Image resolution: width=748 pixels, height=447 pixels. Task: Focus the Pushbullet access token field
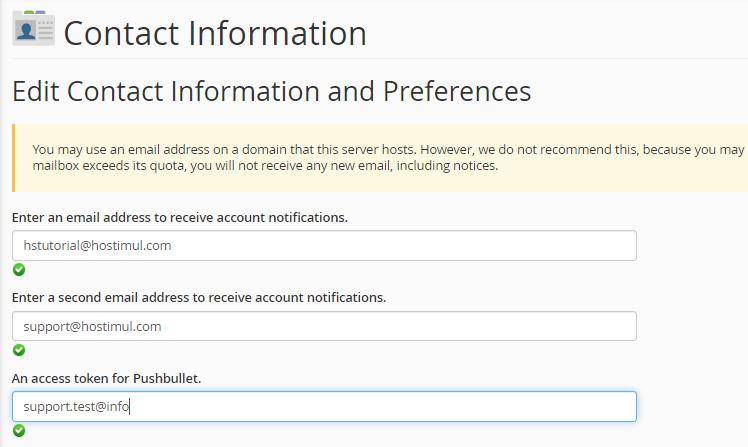(x=324, y=406)
